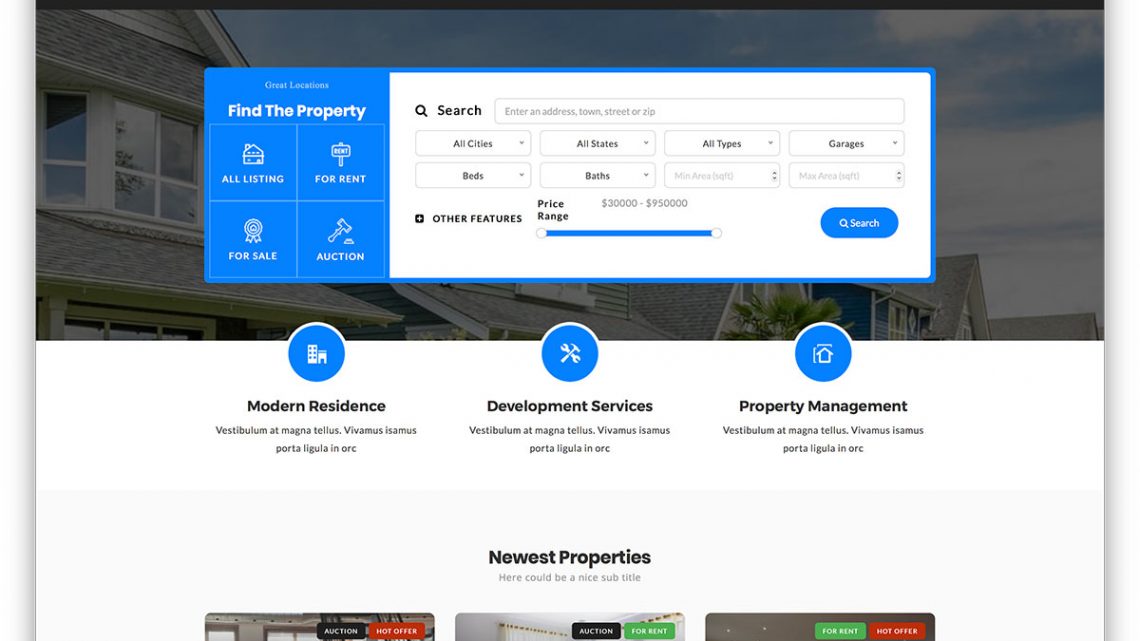Click the Modern Residence building icon
Image resolution: width=1140 pixels, height=641 pixels.
pyautogui.click(x=316, y=353)
